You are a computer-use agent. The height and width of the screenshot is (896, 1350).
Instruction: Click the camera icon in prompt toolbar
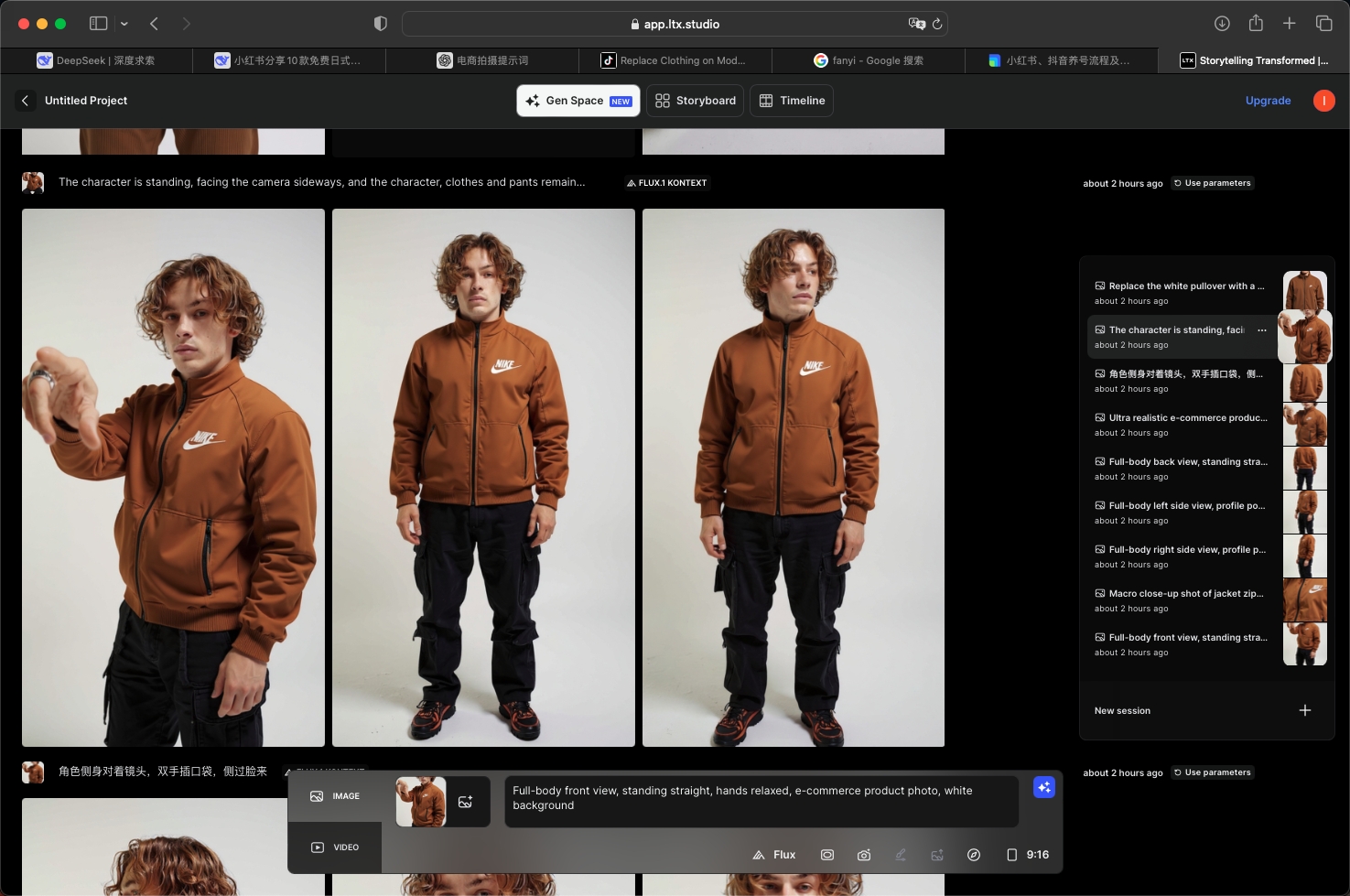(864, 855)
